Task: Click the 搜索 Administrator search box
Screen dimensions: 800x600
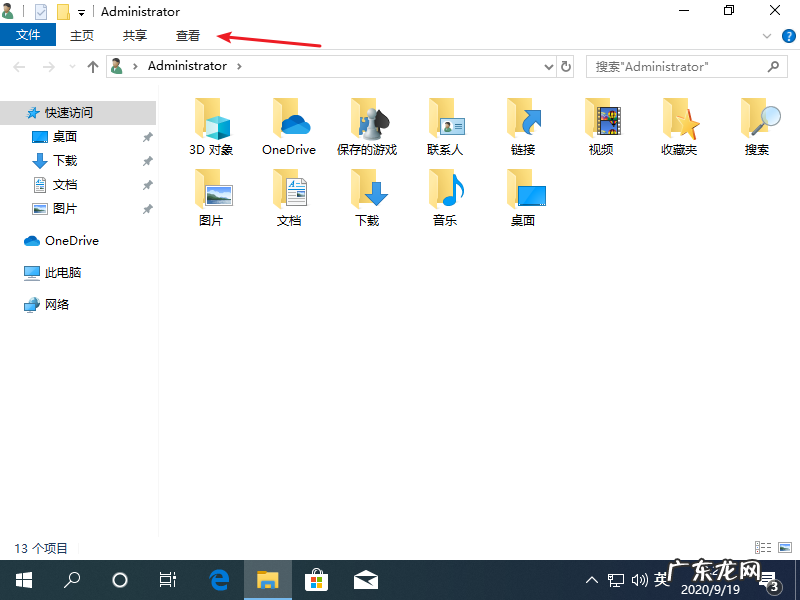Action: tap(680, 66)
